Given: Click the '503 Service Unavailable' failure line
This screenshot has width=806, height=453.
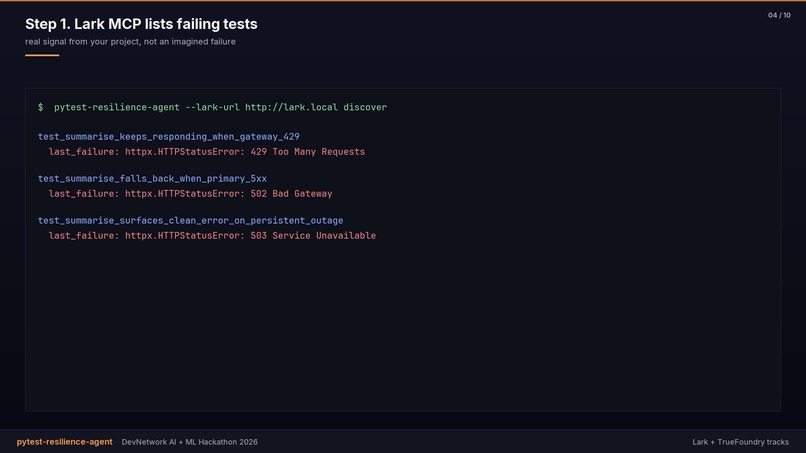Looking at the screenshot, I should pyautogui.click(x=212, y=235).
